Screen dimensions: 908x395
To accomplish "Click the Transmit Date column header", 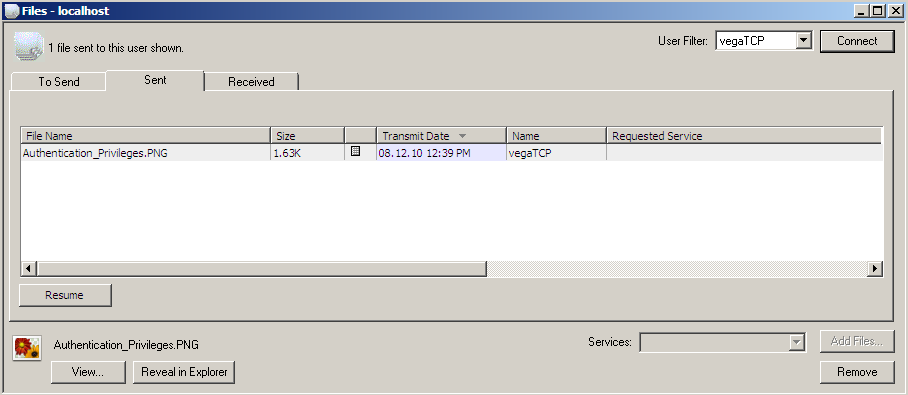I will pyautogui.click(x=441, y=136).
